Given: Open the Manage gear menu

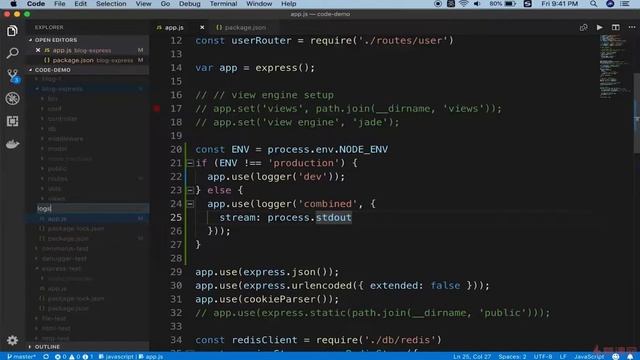Looking at the screenshot, I should [12, 340].
